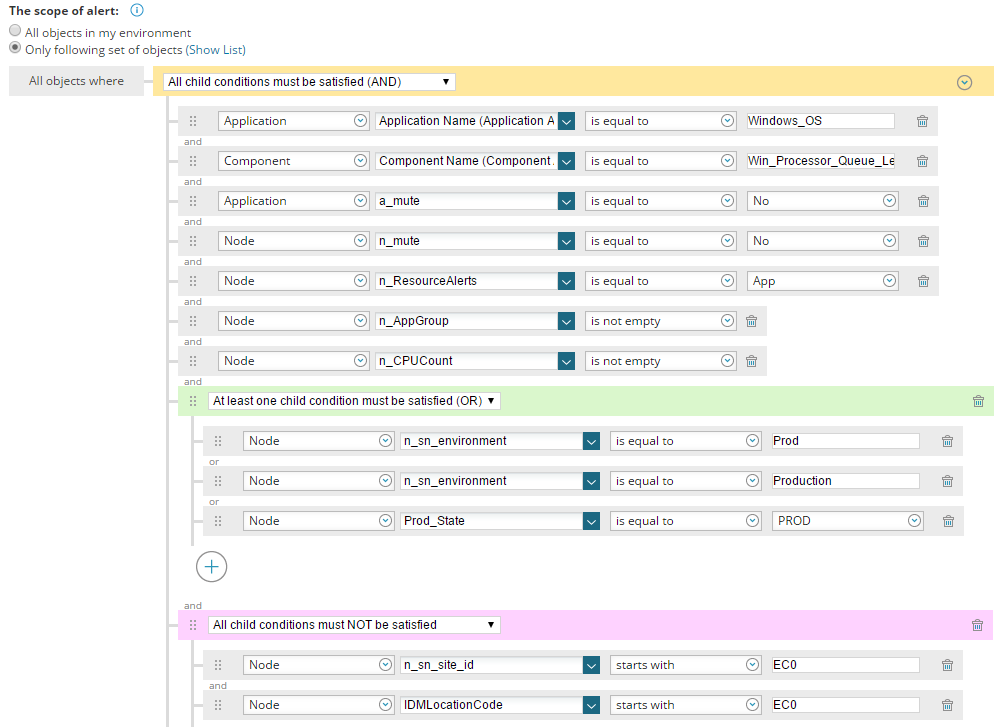The image size is (1002, 727).
Task: Click drag handle of the NOT group
Action: [x=193, y=625]
